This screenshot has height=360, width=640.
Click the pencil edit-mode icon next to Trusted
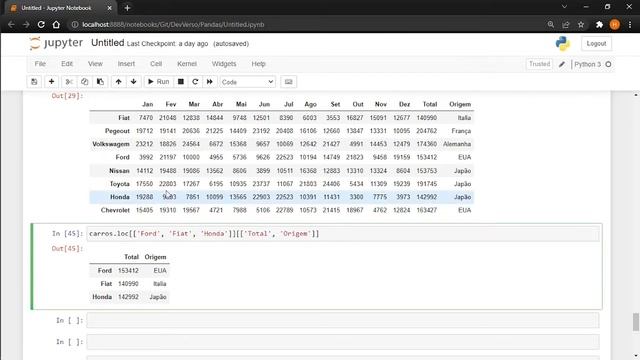pos(562,64)
